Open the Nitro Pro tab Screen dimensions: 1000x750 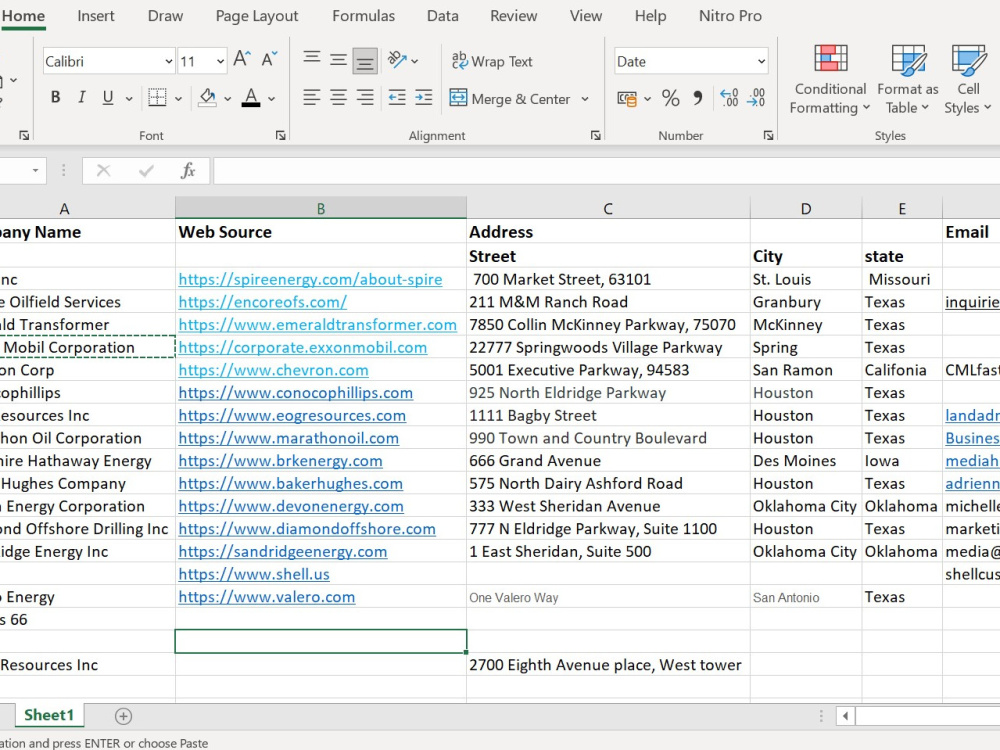[730, 16]
